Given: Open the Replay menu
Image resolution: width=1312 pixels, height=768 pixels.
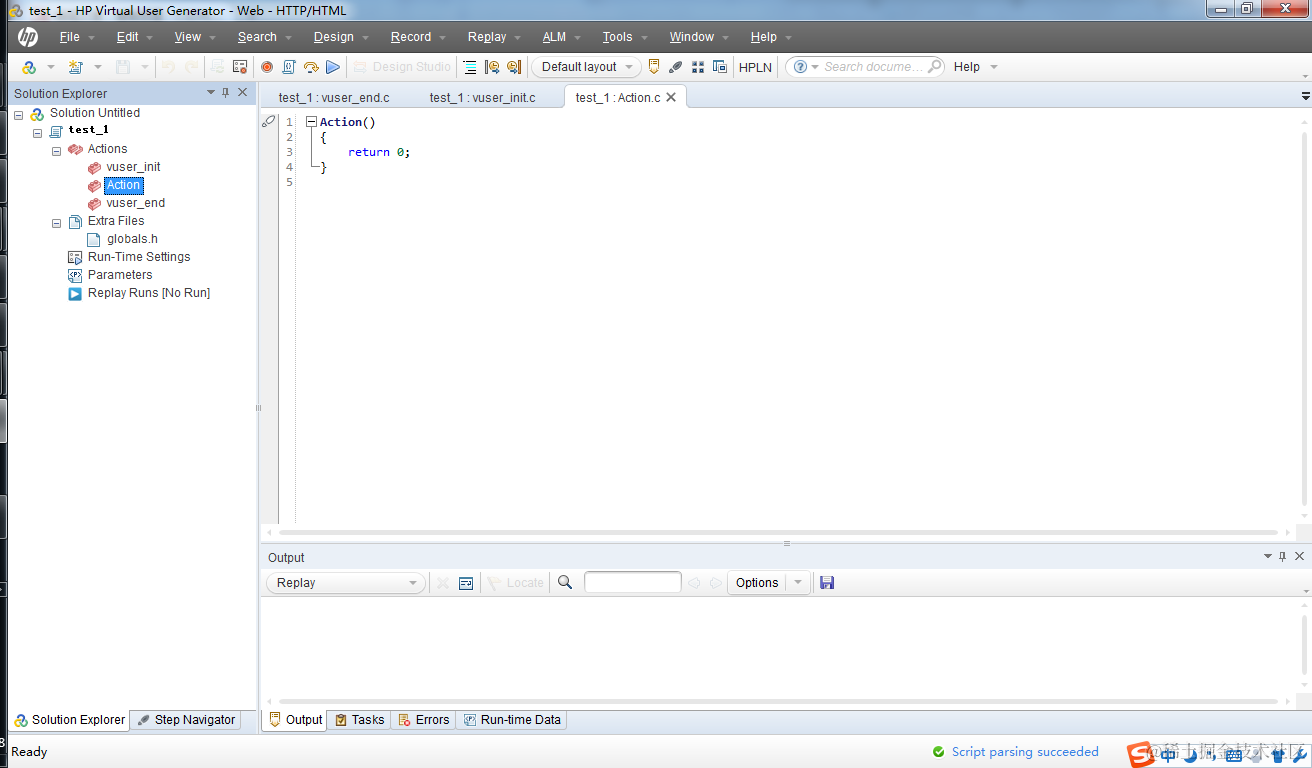Looking at the screenshot, I should click(487, 37).
